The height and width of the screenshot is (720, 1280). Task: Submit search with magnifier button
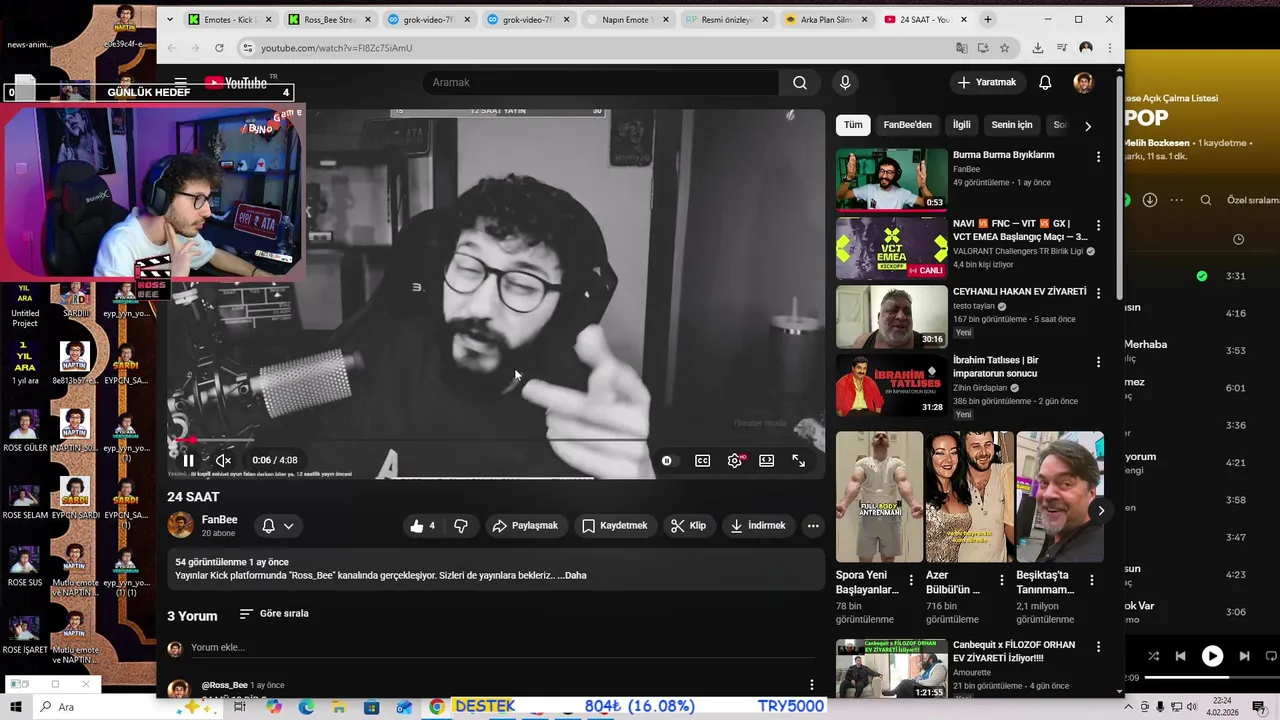tap(800, 83)
